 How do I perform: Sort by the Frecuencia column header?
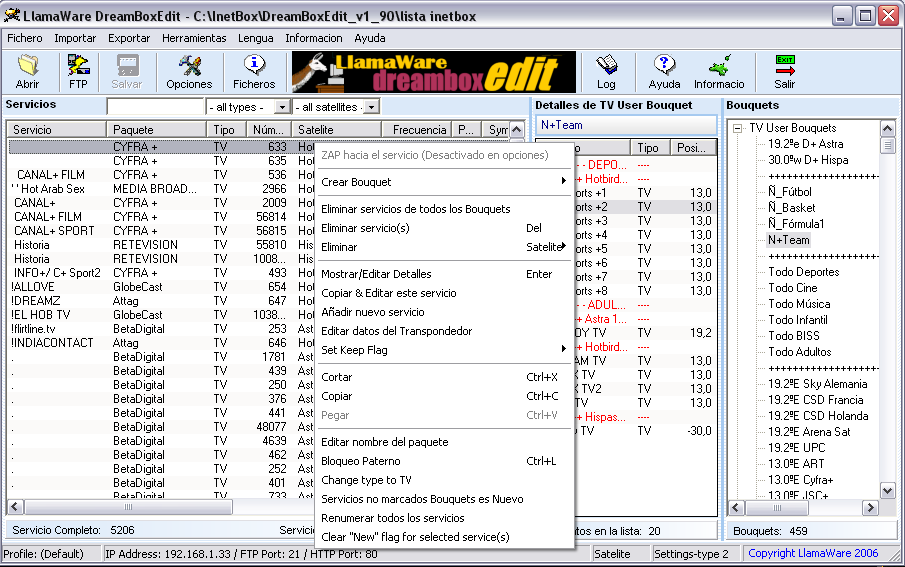[x=416, y=130]
